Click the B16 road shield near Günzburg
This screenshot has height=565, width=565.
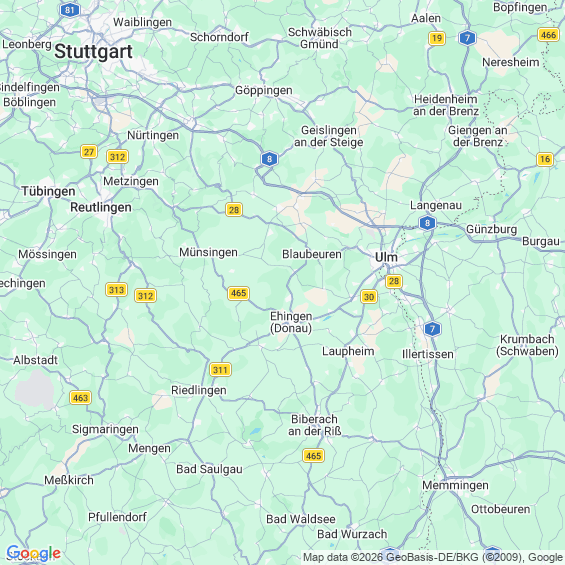(x=545, y=159)
